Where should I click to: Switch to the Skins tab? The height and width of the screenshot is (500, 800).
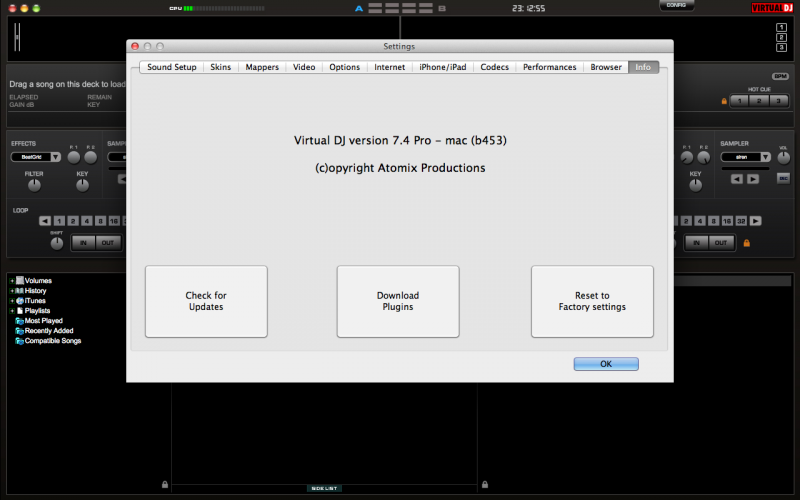(220, 67)
